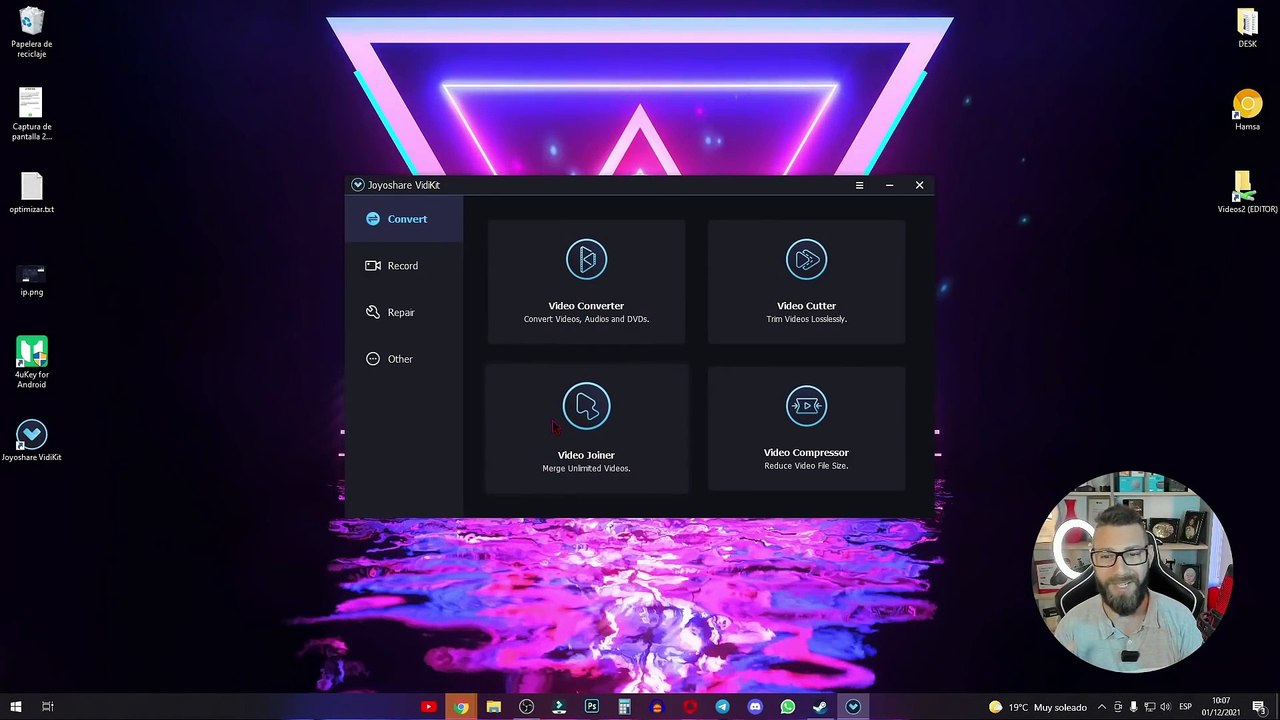Open YouTube from the taskbar
Image resolution: width=1280 pixels, height=720 pixels.
[x=428, y=707]
